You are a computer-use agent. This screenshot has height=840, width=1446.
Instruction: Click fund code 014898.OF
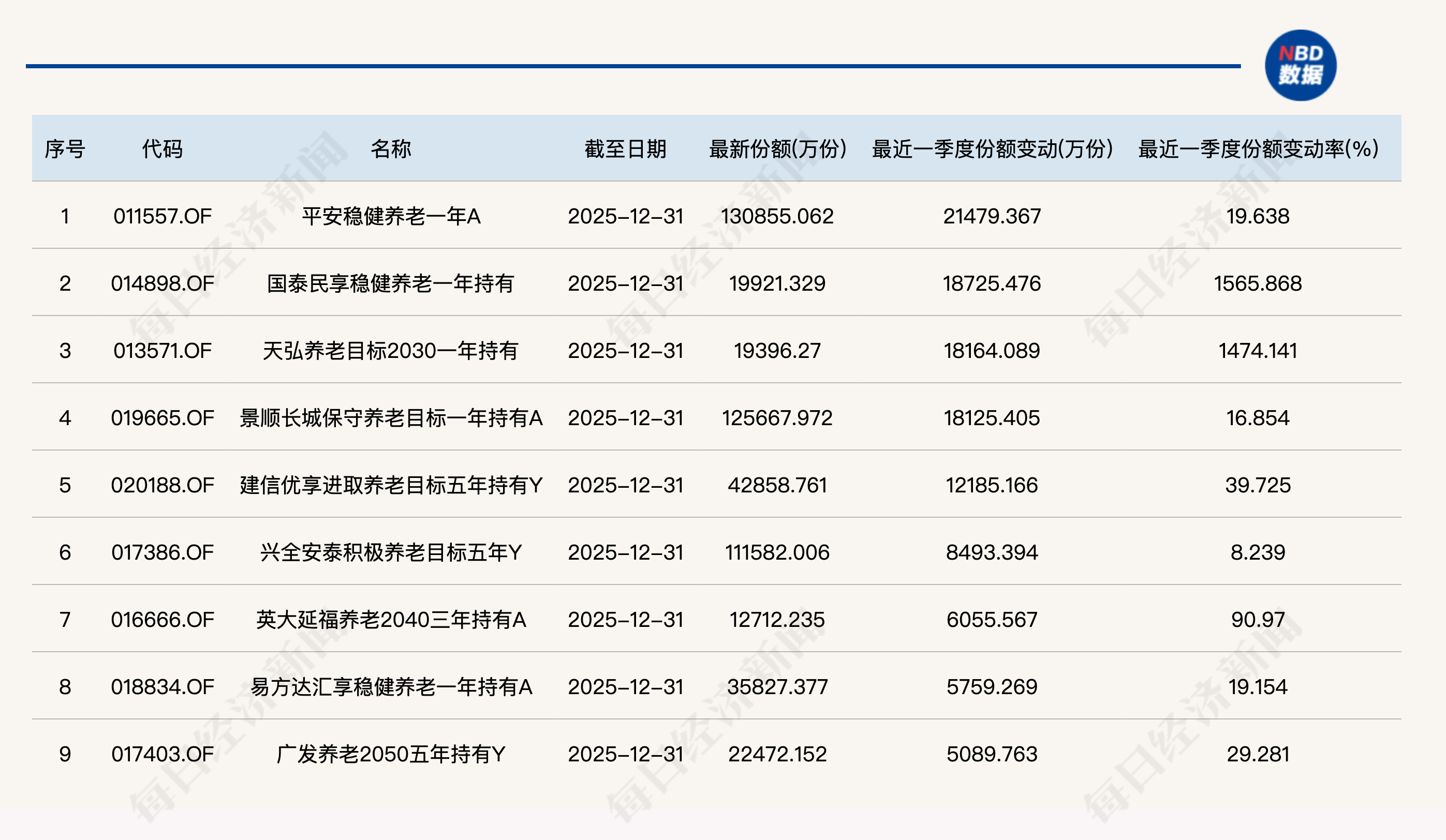163,283
